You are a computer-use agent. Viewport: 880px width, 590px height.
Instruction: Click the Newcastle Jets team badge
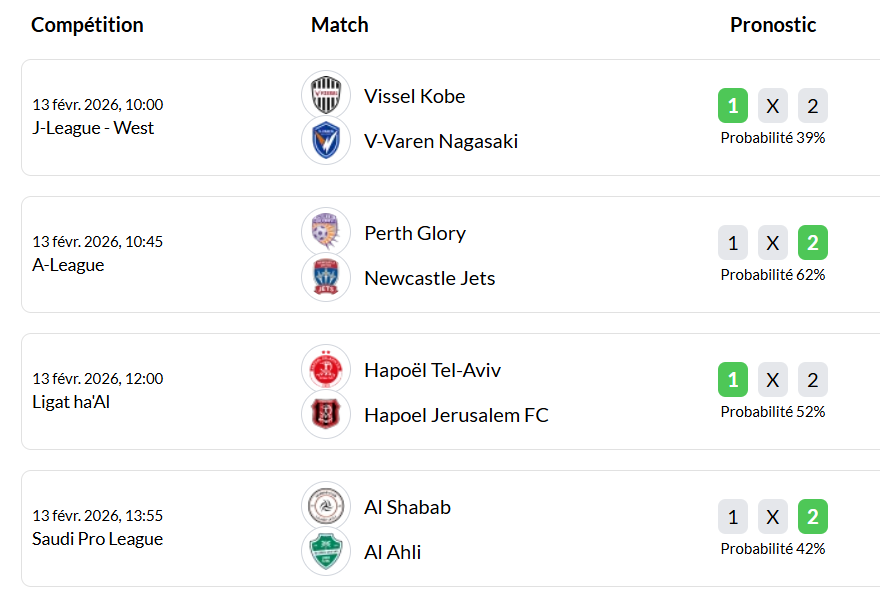pos(326,278)
